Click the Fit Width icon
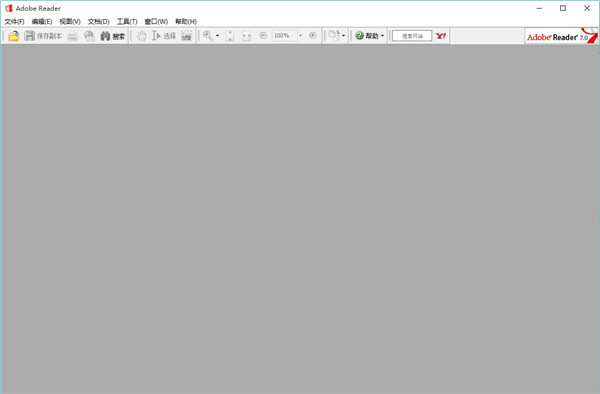This screenshot has height=394, width=600. (x=246, y=36)
